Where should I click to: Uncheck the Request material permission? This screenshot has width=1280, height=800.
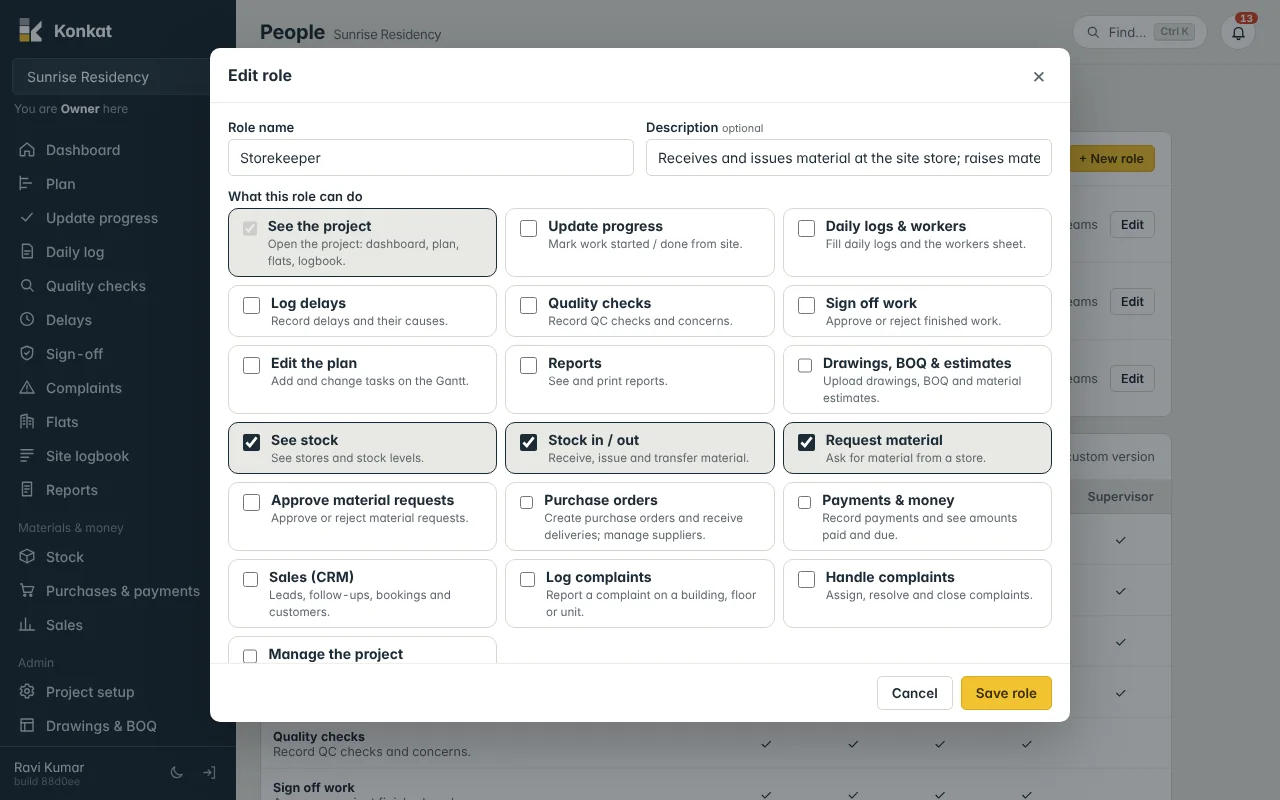click(806, 443)
